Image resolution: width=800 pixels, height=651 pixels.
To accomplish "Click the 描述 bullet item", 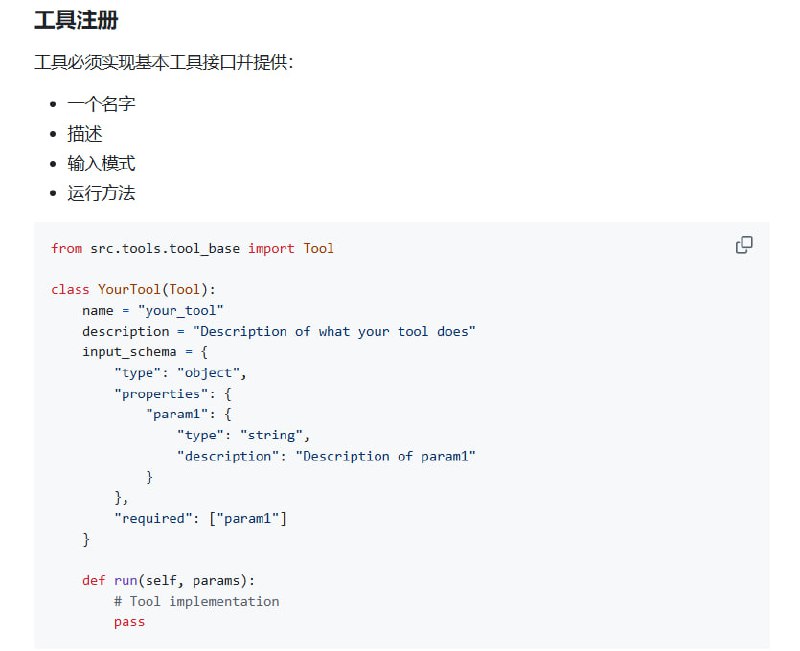I will coord(85,134).
